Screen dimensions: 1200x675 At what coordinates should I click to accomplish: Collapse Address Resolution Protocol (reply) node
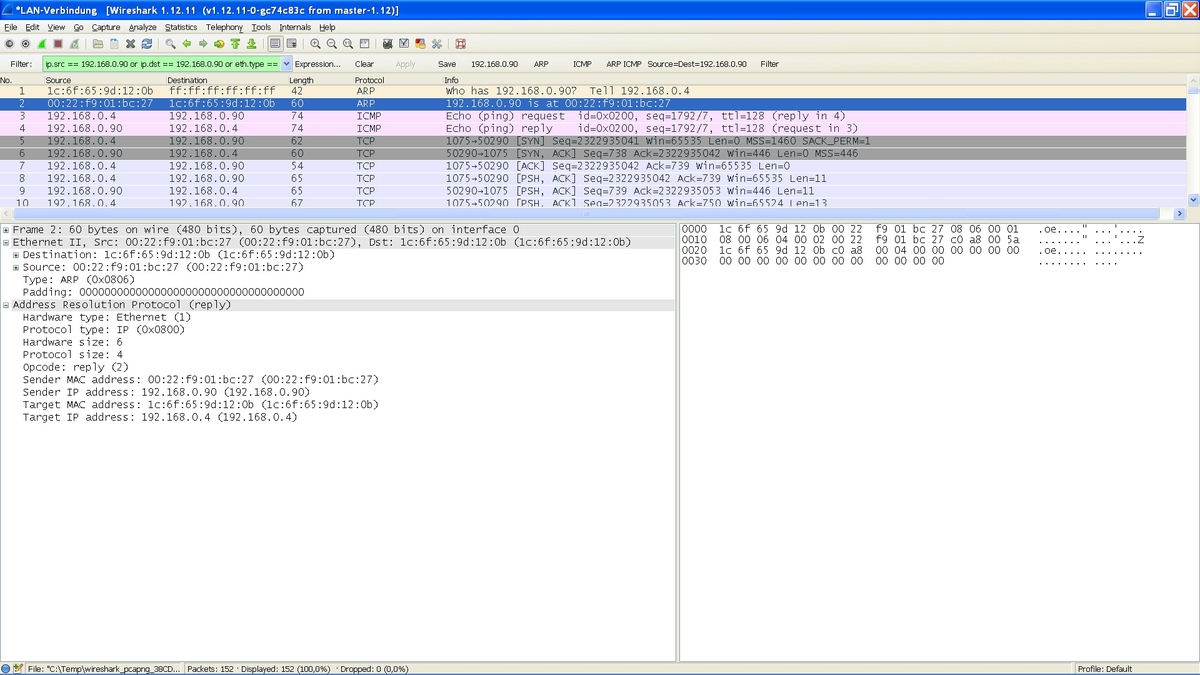point(5,305)
